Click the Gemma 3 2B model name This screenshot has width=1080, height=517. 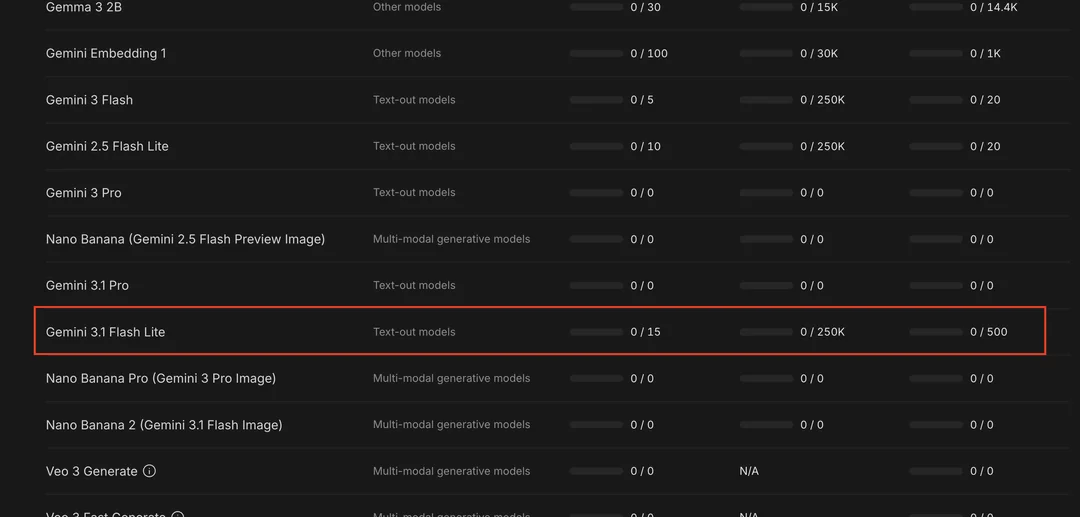[83, 7]
